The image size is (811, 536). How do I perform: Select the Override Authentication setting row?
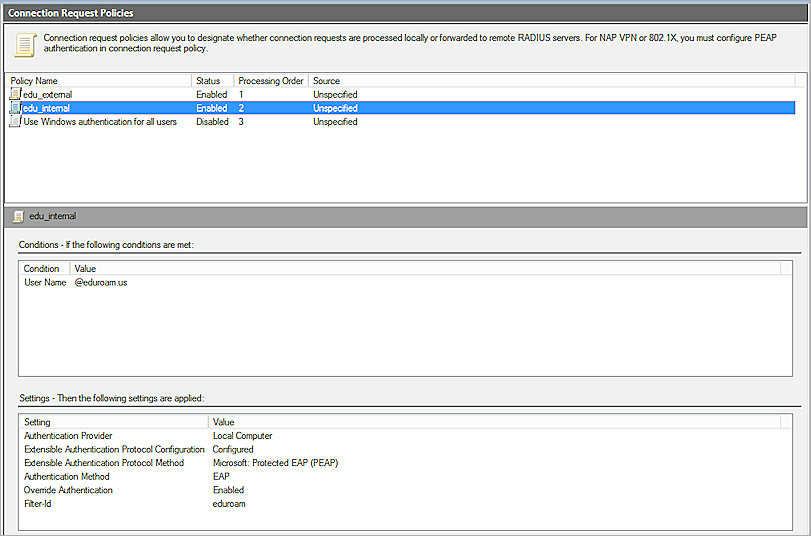click(68, 490)
